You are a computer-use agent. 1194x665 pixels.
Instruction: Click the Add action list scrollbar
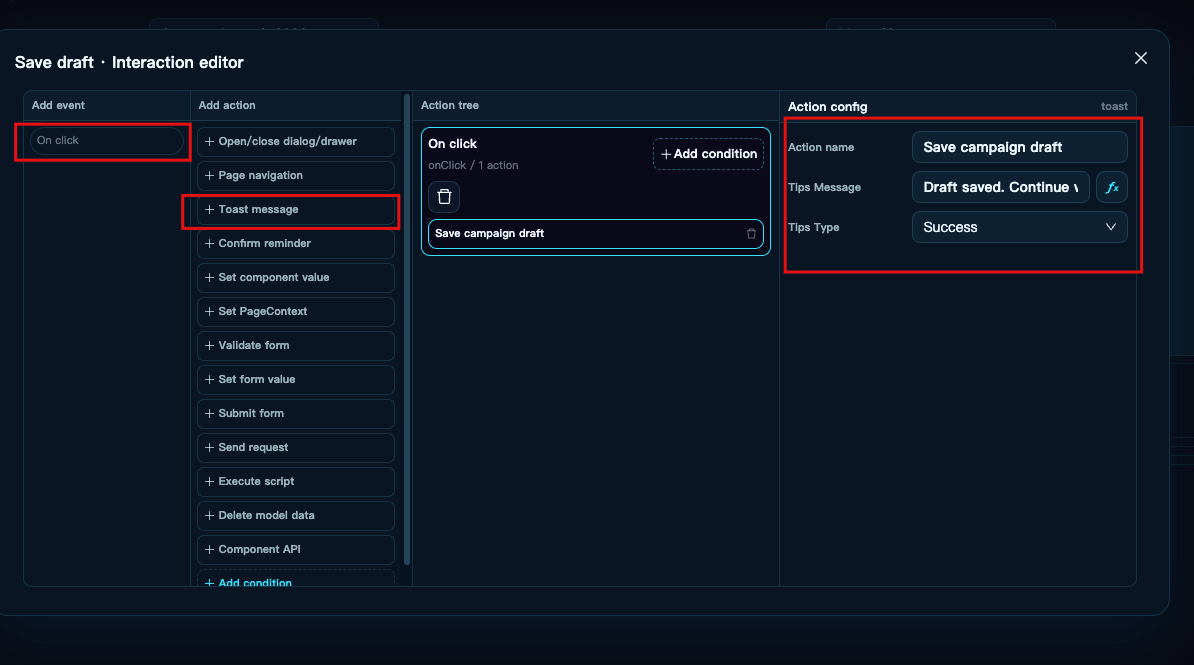point(407,329)
